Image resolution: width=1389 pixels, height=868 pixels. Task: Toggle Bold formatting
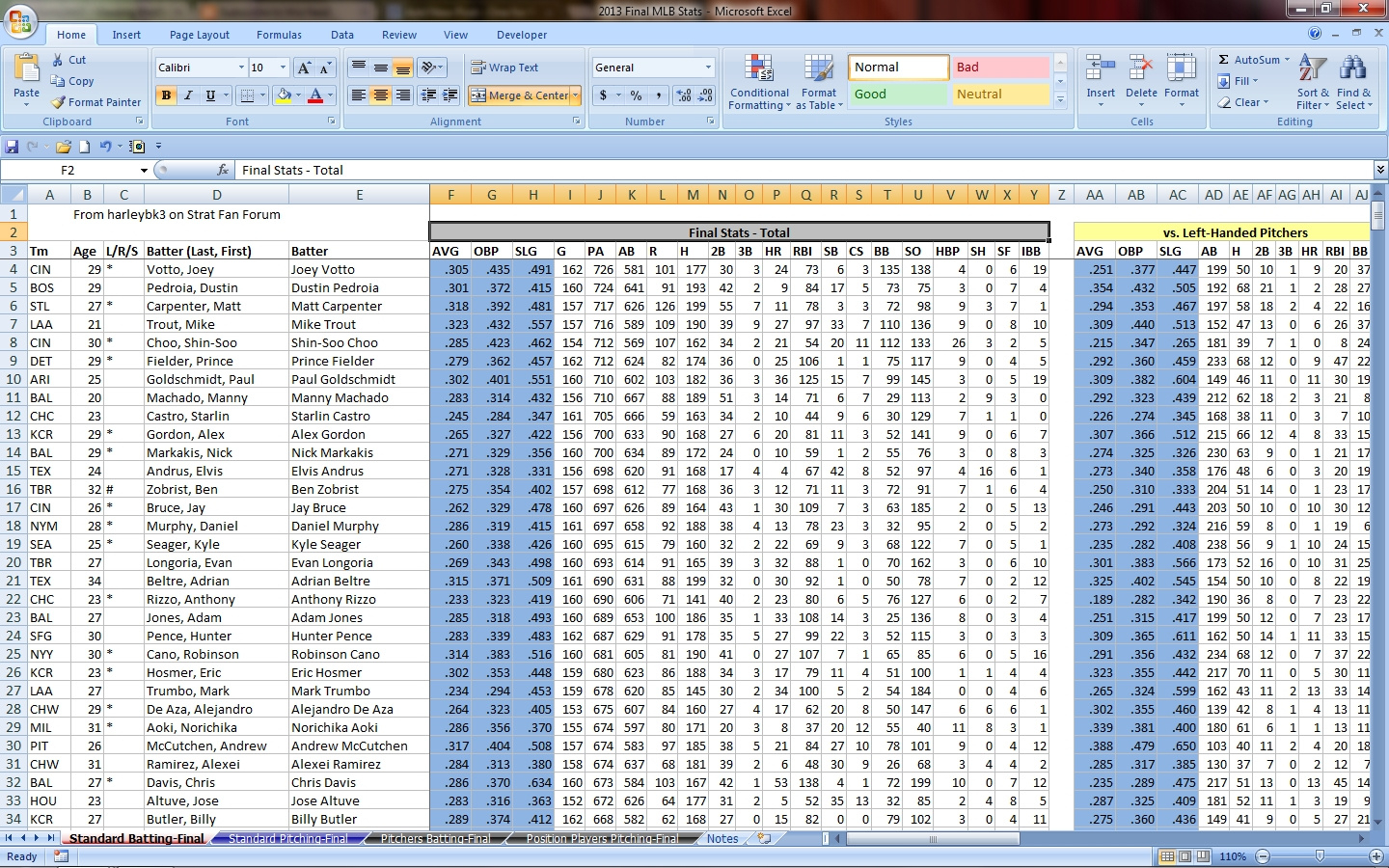click(167, 95)
